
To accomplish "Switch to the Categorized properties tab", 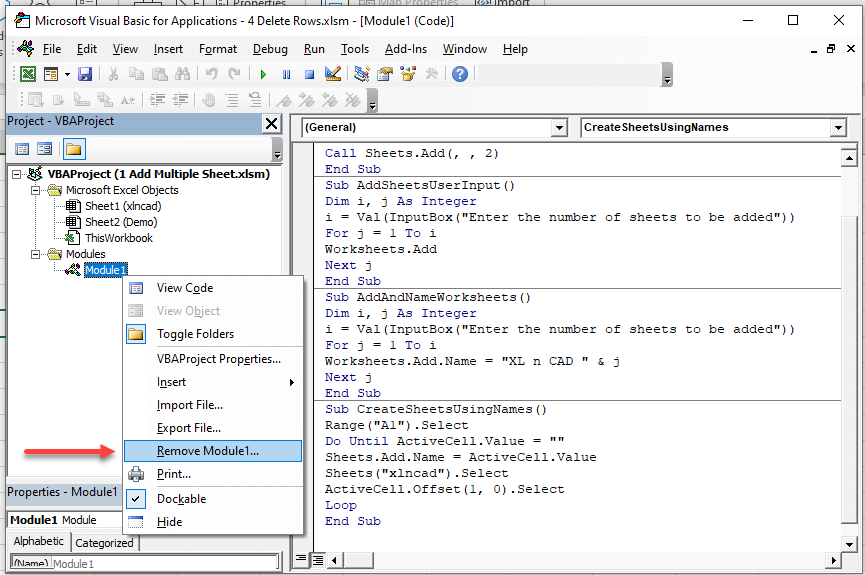I will pyautogui.click(x=104, y=543).
